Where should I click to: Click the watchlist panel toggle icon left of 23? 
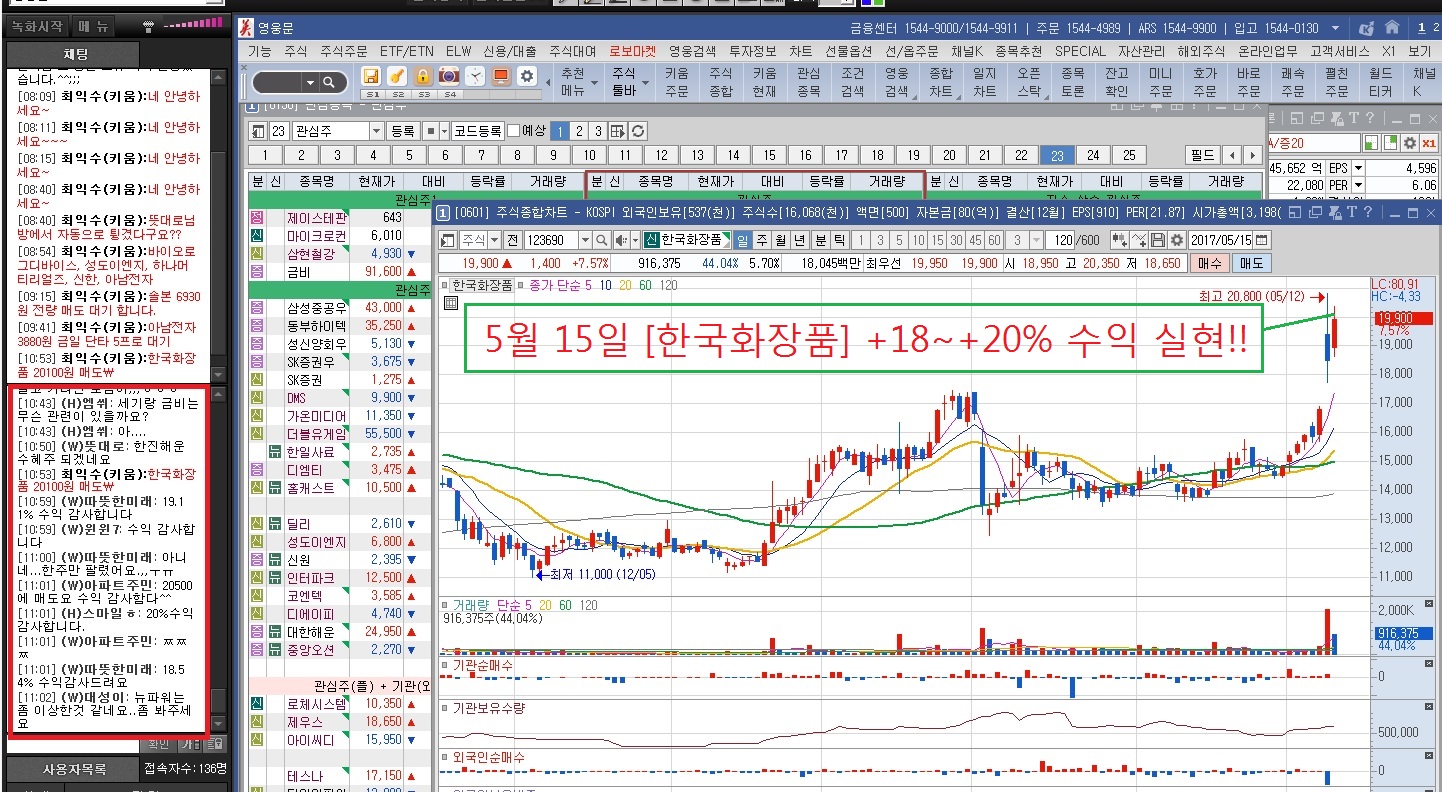(x=258, y=131)
